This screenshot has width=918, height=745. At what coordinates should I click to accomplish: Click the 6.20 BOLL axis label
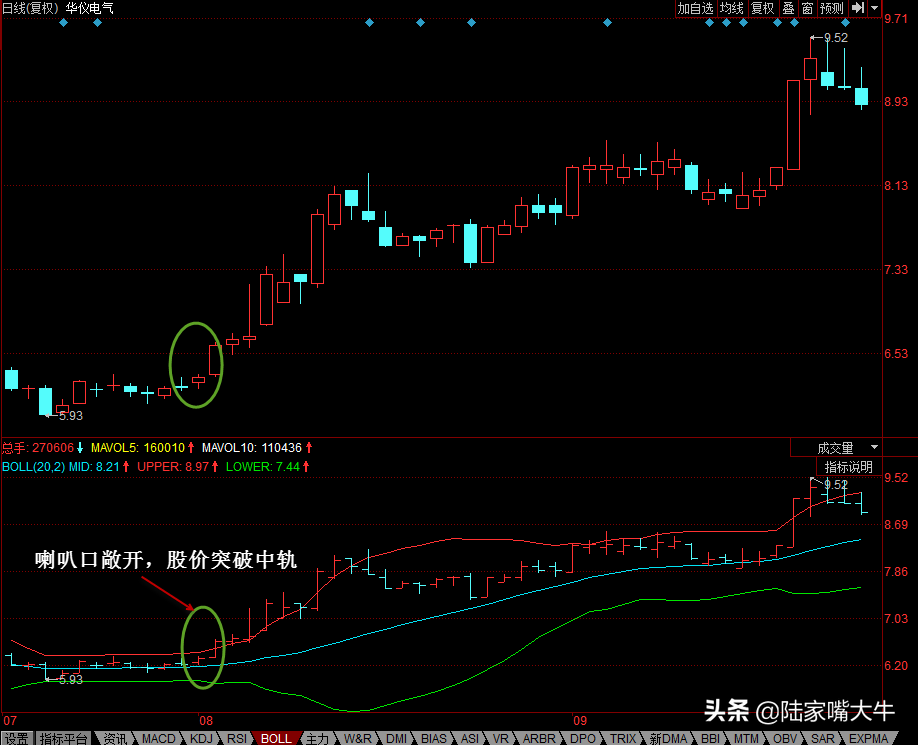click(x=896, y=665)
